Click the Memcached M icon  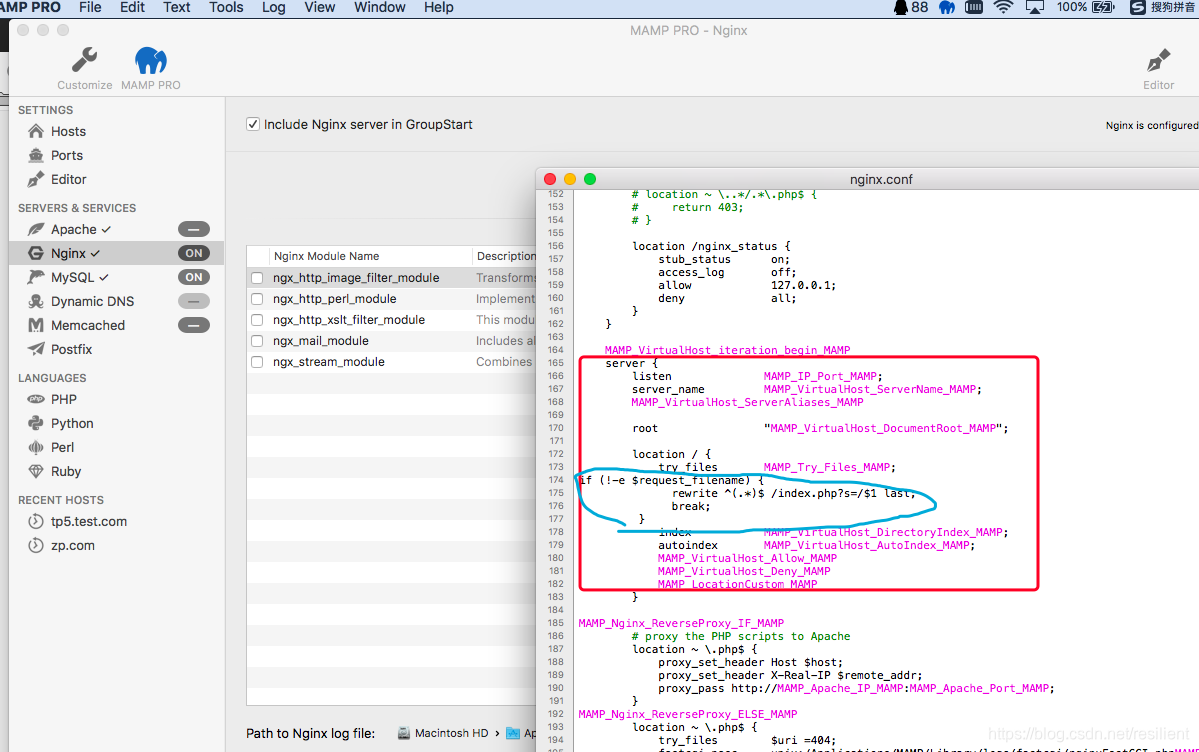[36, 325]
